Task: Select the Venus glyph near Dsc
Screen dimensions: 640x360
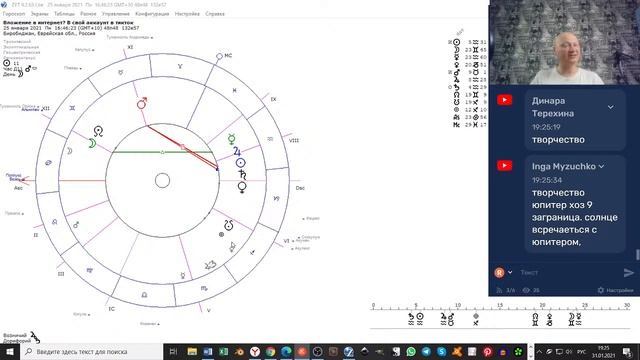Action: 242,187
